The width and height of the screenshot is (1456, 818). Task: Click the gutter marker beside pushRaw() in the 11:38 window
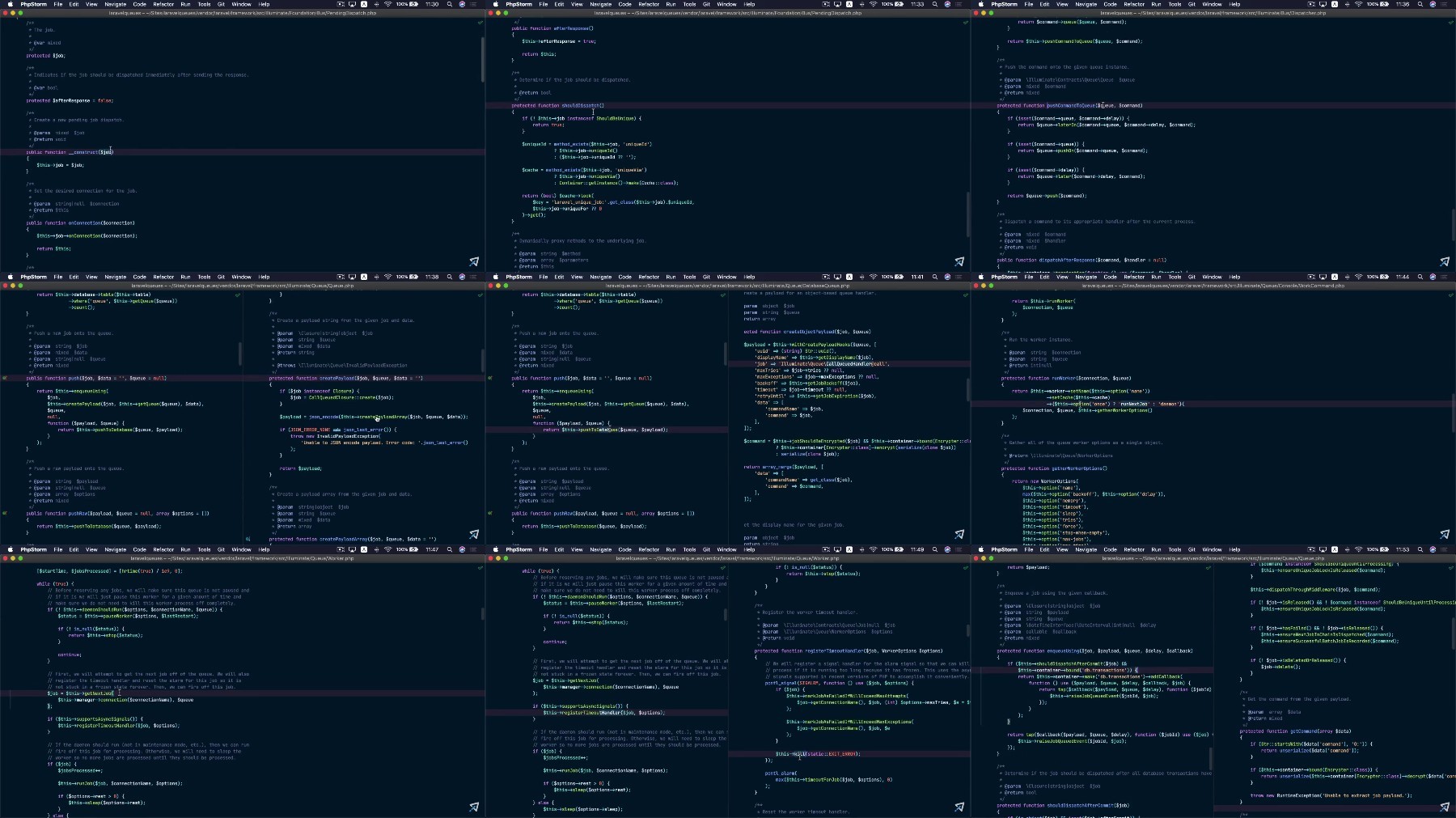pos(5,513)
